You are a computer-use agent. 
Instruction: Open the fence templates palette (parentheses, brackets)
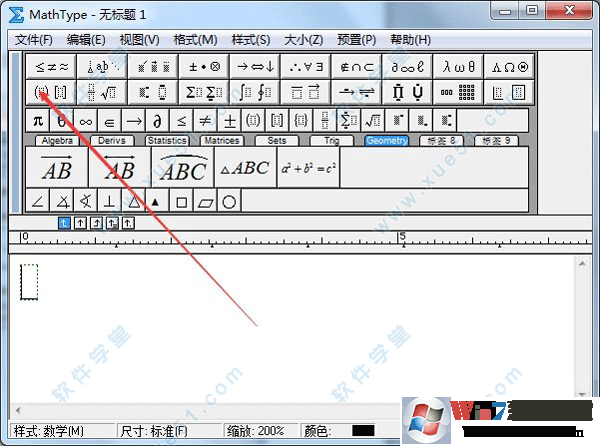pos(52,92)
